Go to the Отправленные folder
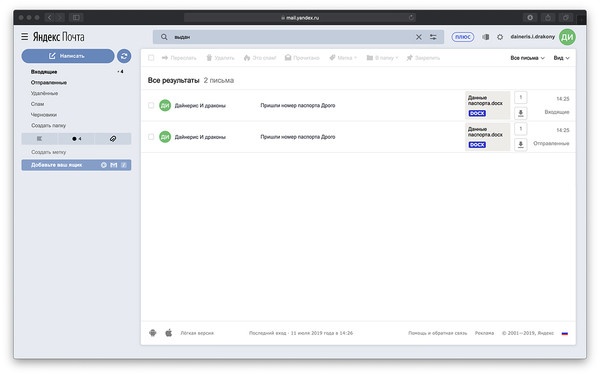This screenshot has height=375, width=600. point(49,82)
